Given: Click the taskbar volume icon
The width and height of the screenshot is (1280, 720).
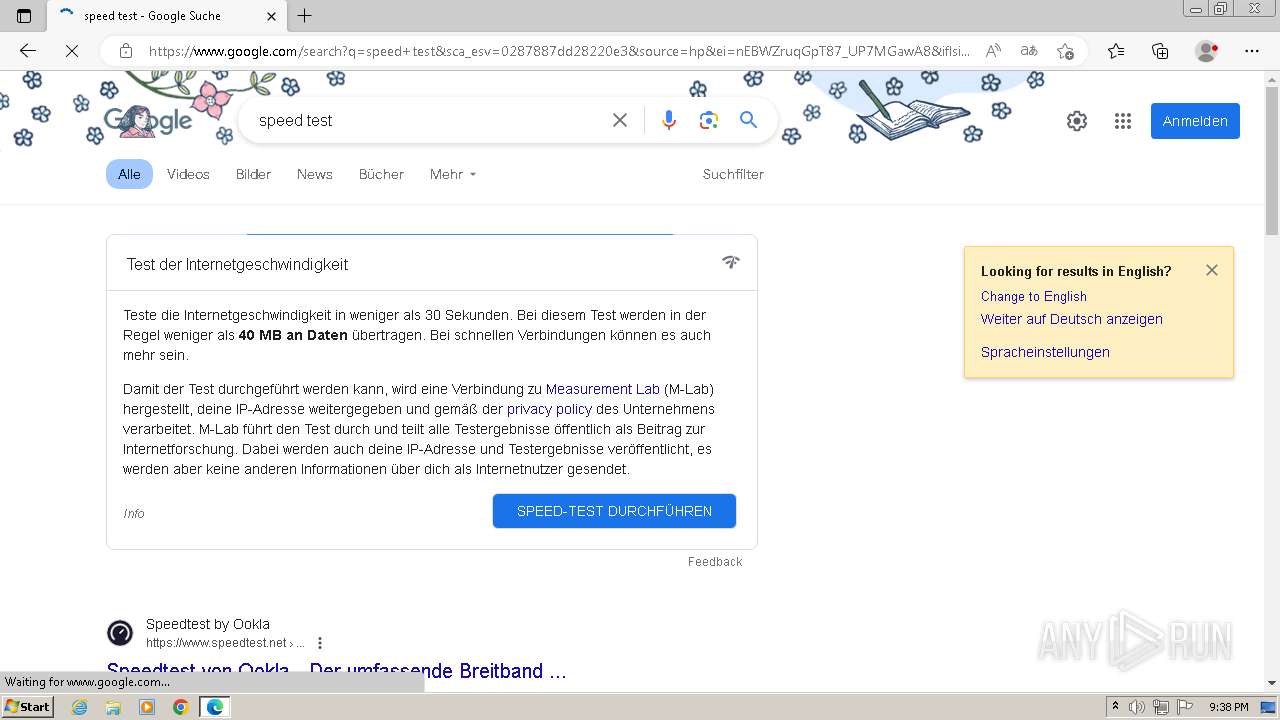Looking at the screenshot, I should [x=1137, y=707].
